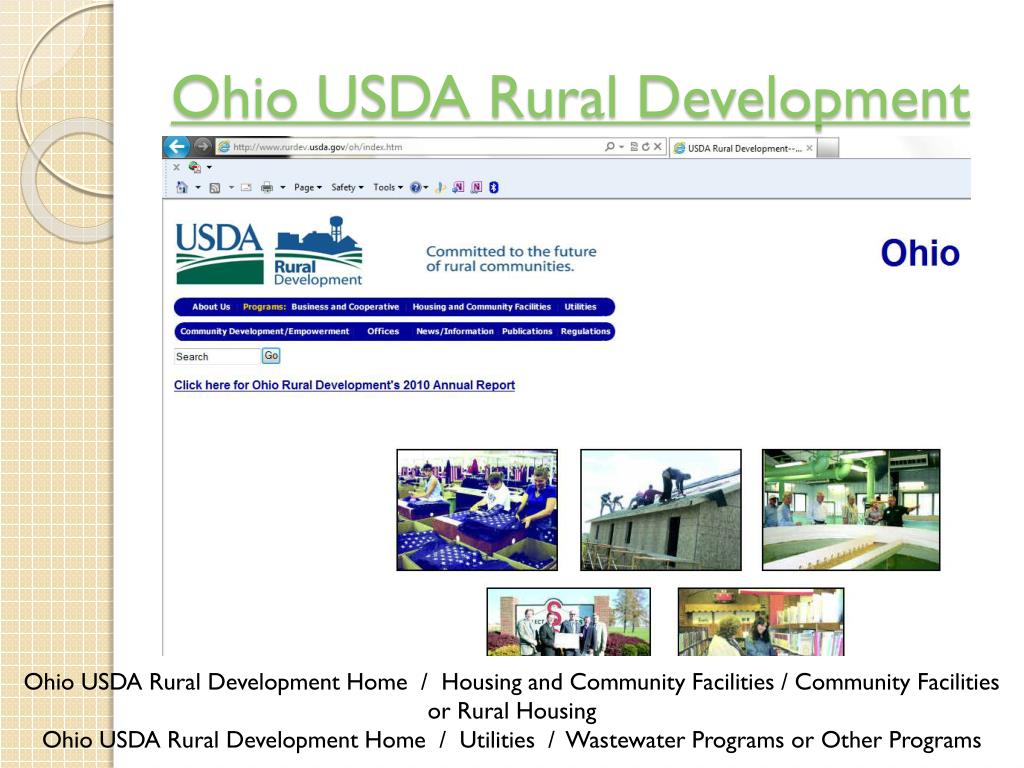Click the address bar search magnifier icon
1024x768 pixels.
pos(609,147)
